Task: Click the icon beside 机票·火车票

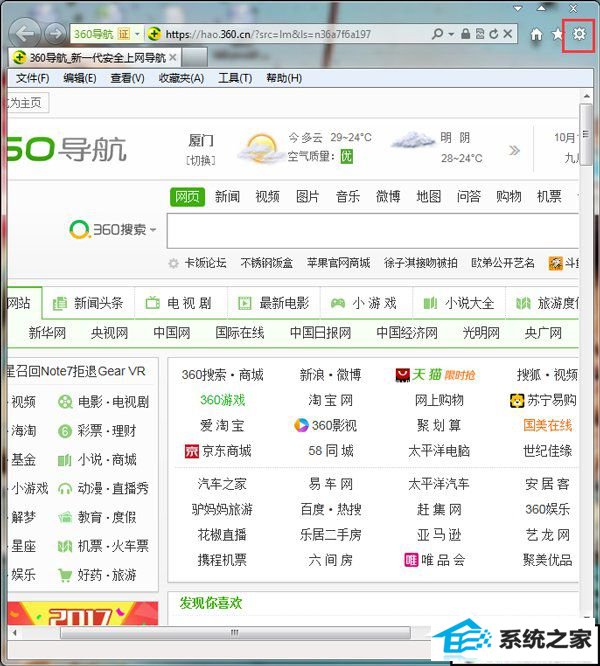Action: (65, 546)
